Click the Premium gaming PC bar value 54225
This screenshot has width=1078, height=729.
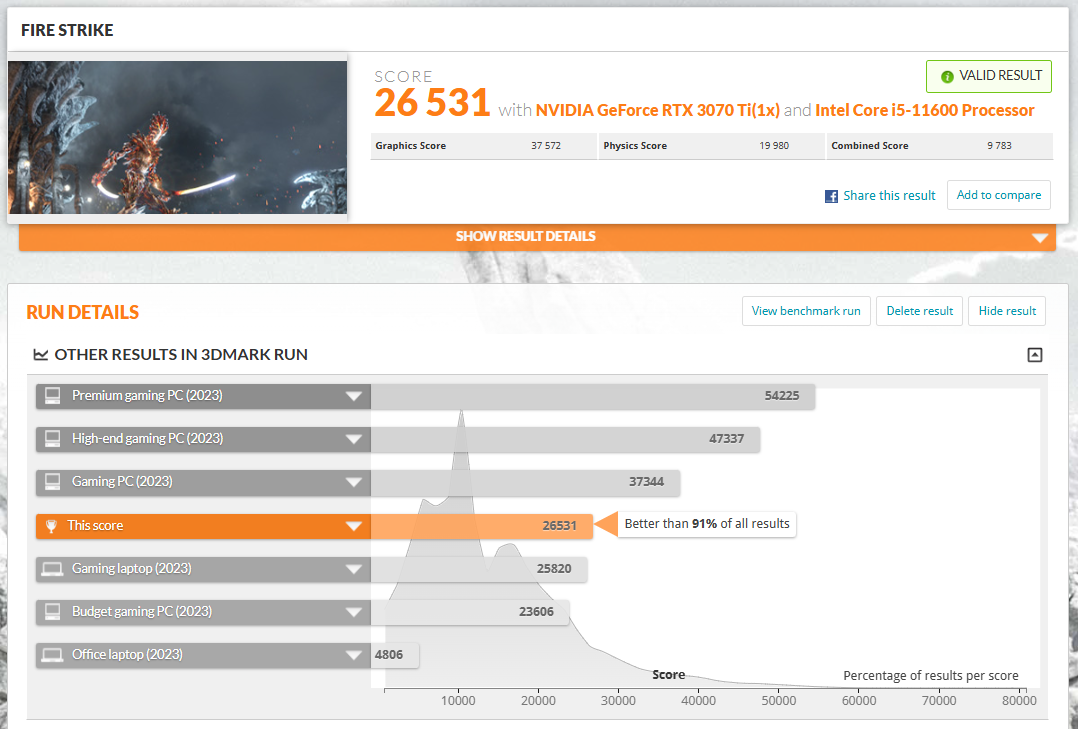pos(782,396)
